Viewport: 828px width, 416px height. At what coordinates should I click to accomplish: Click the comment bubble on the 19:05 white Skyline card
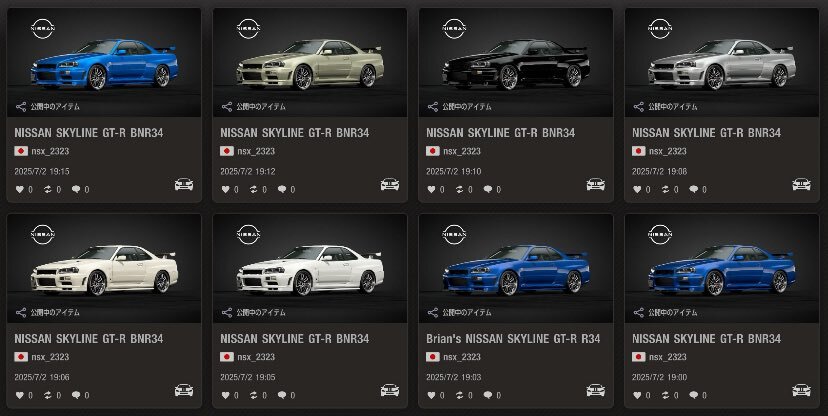[x=281, y=395]
